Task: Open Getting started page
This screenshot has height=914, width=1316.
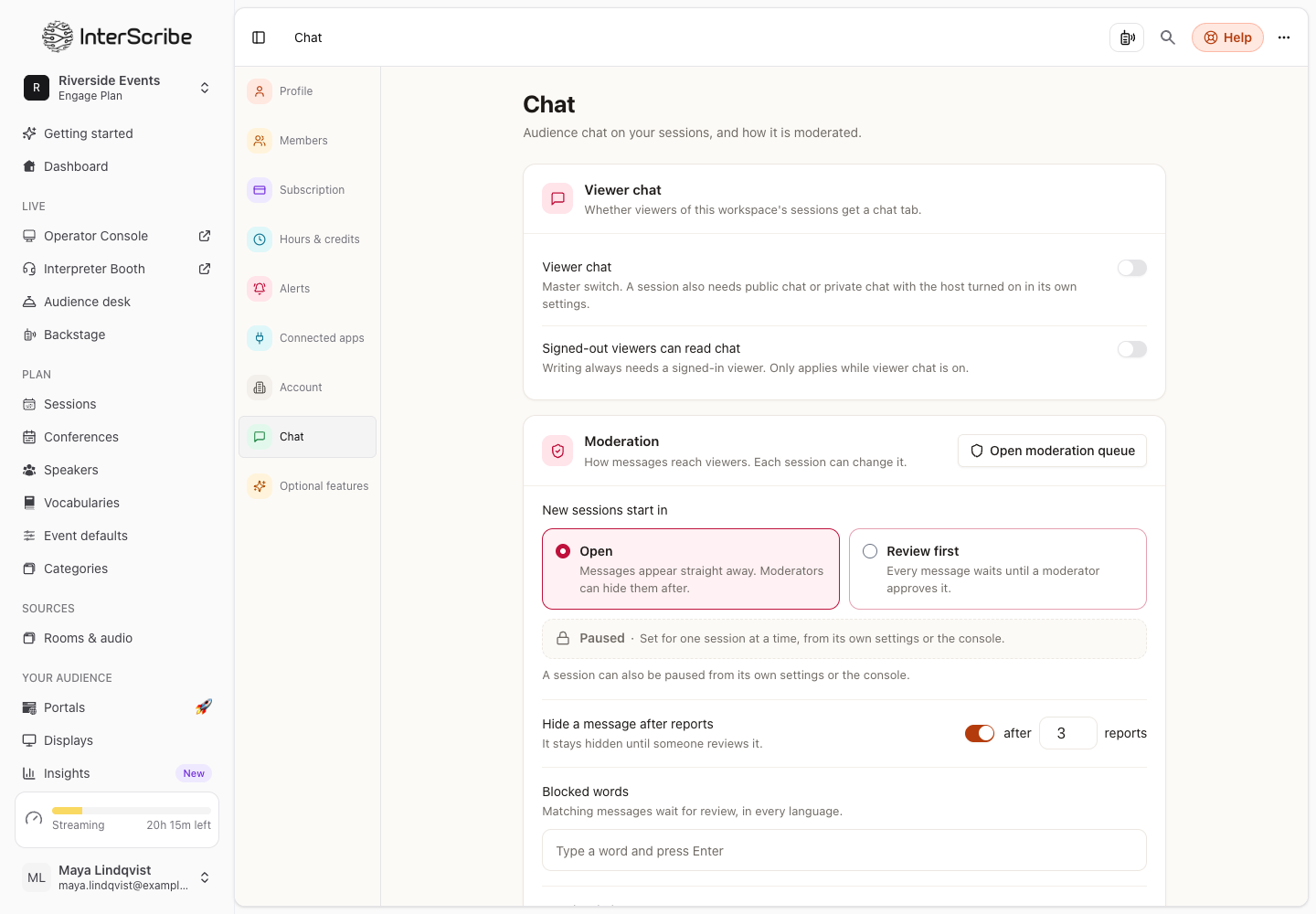Action: point(117,133)
